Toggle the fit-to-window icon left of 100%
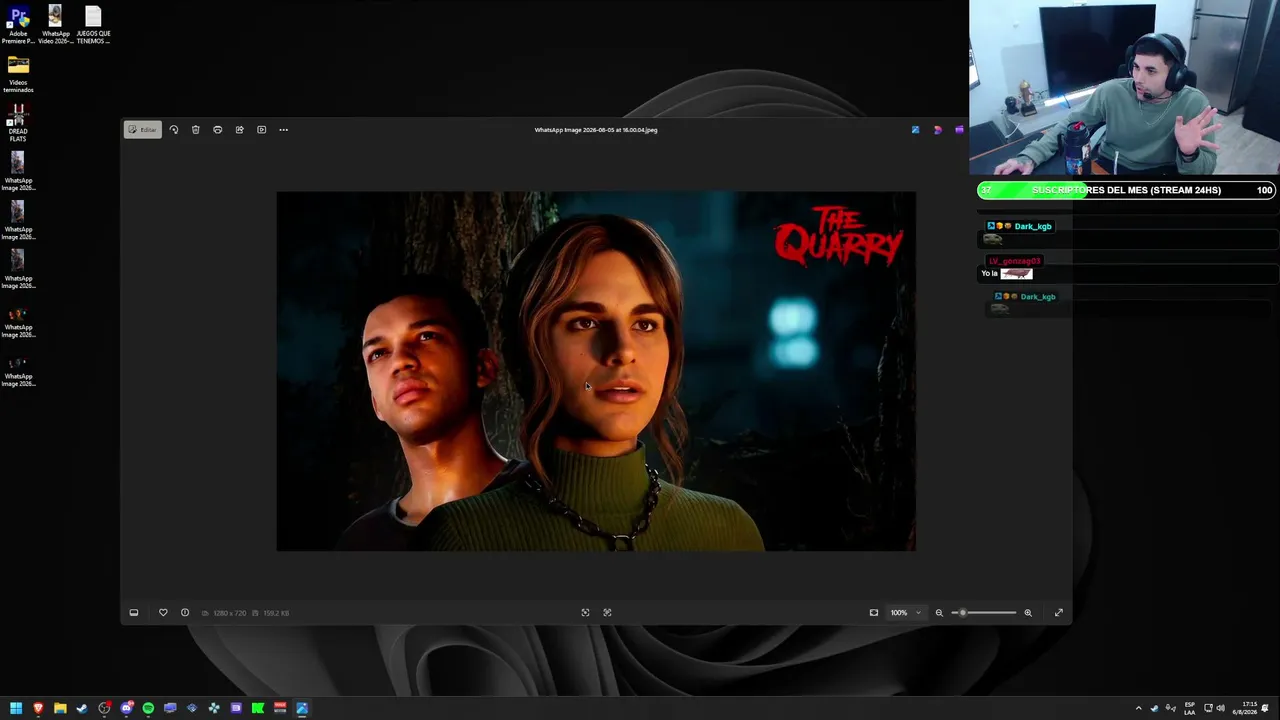The height and width of the screenshot is (720, 1280). [x=874, y=613]
